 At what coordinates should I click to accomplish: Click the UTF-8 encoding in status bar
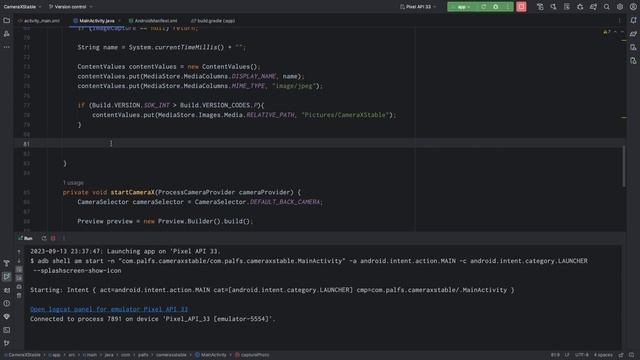582,355
